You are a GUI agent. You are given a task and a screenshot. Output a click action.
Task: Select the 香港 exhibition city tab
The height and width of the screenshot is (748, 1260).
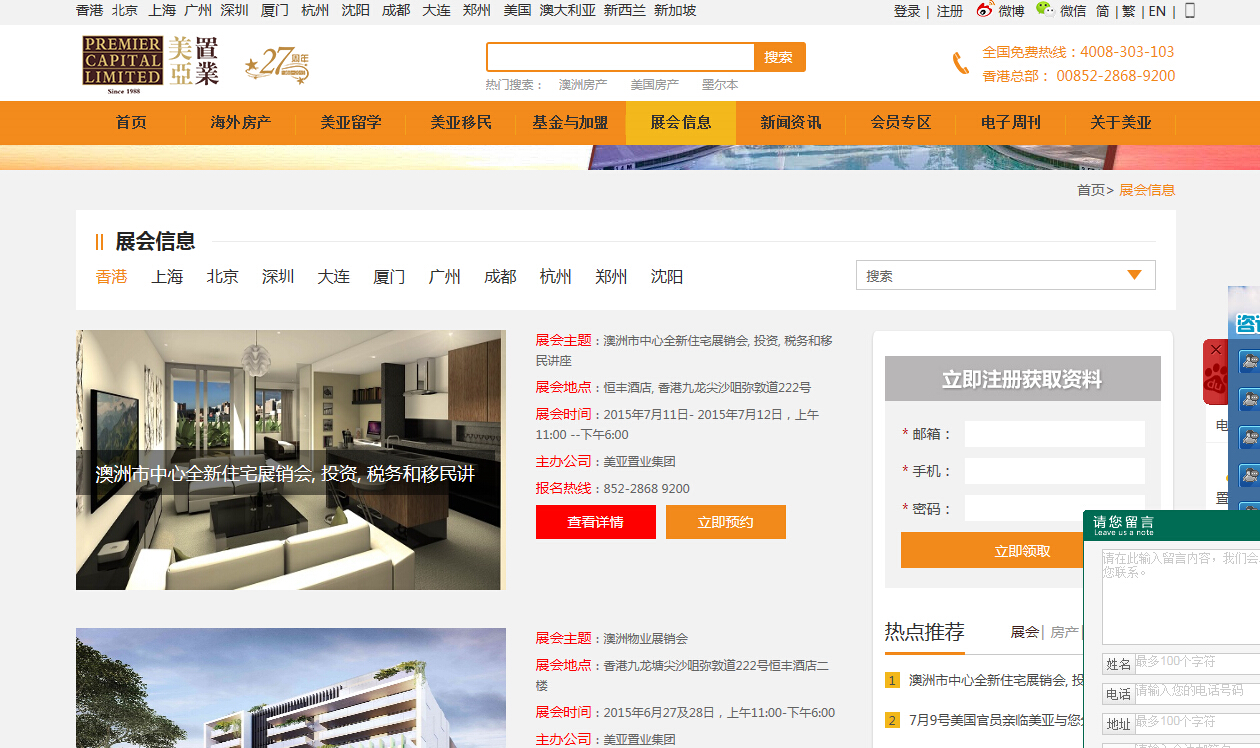(112, 277)
